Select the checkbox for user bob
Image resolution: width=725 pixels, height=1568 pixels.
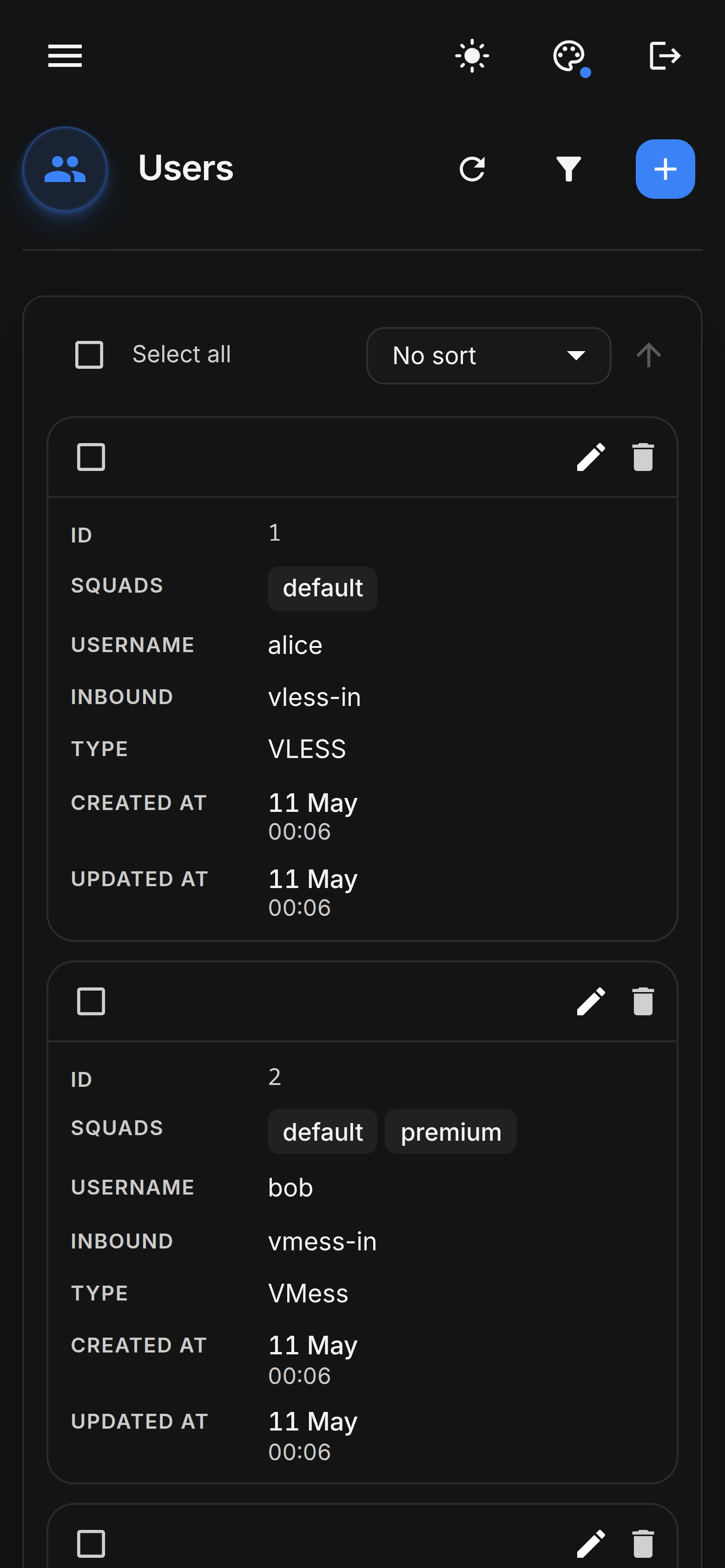click(x=92, y=1001)
